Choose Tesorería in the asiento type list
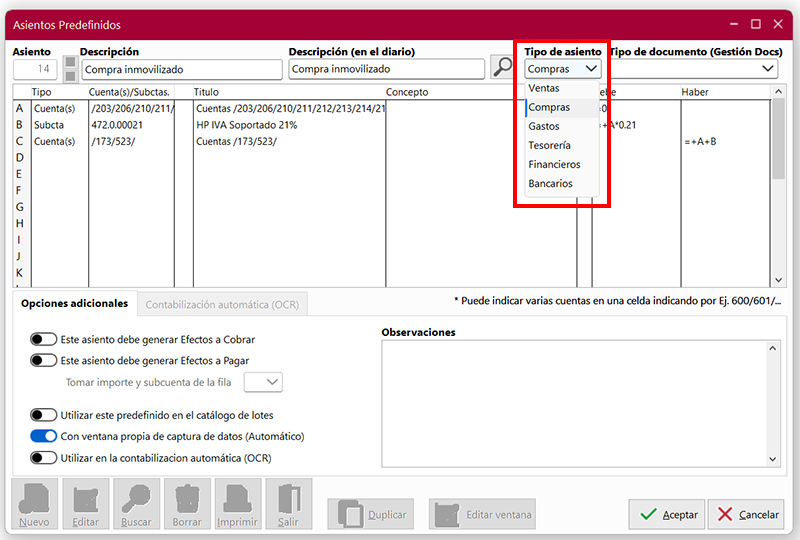Image resolution: width=800 pixels, height=540 pixels. tap(550, 145)
